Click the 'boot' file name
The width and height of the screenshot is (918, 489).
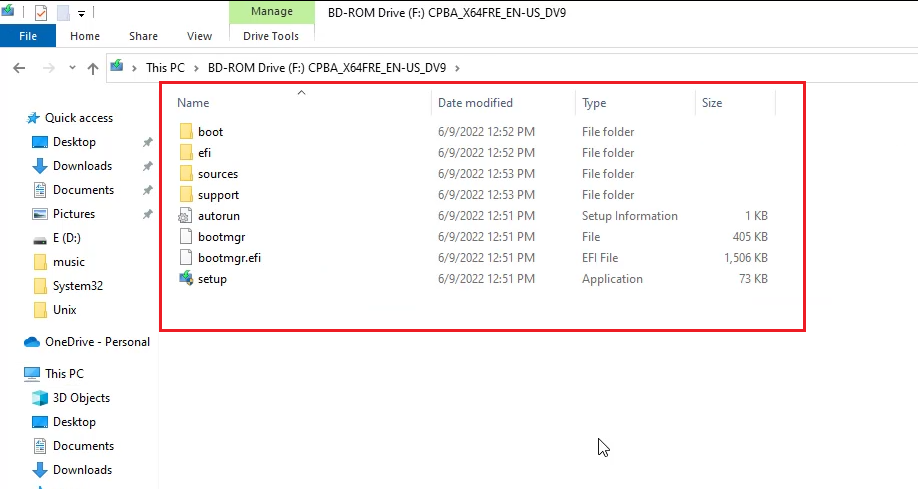point(210,132)
